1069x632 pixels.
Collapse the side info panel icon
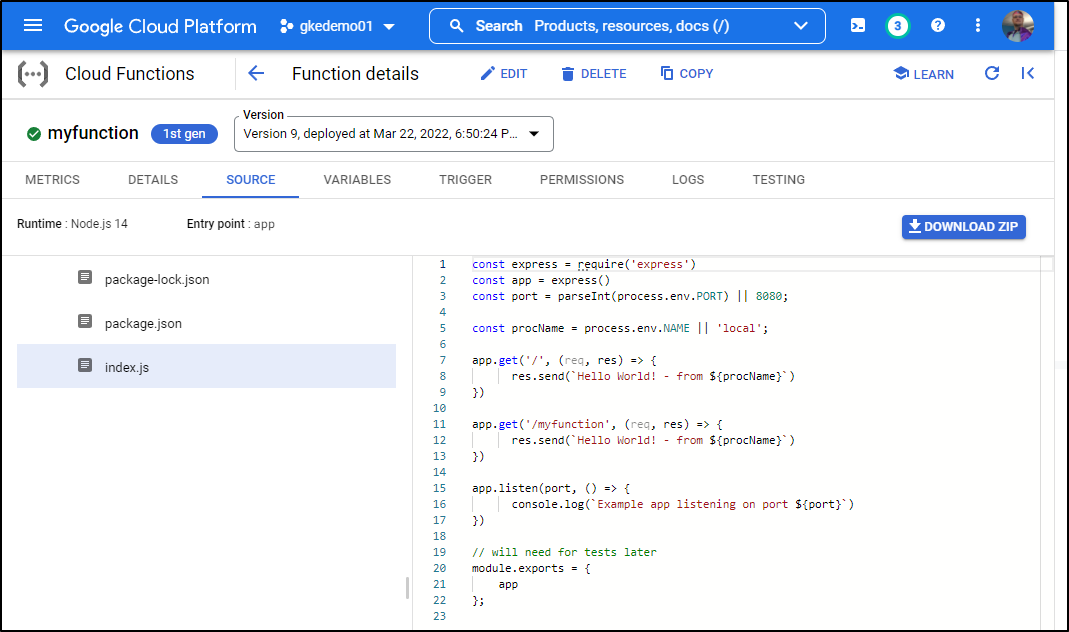click(1028, 73)
